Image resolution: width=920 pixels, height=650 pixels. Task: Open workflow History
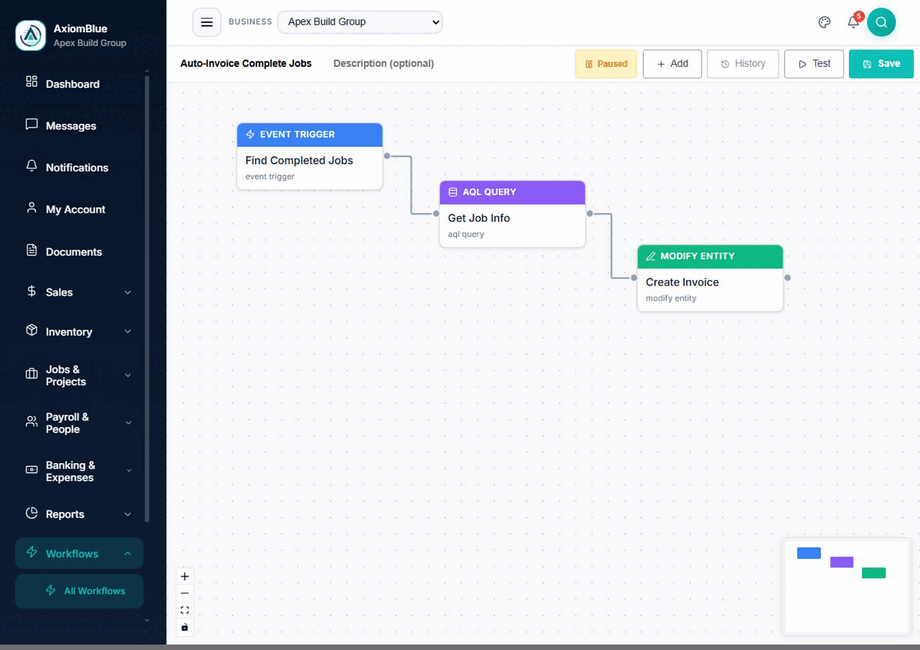(x=743, y=64)
